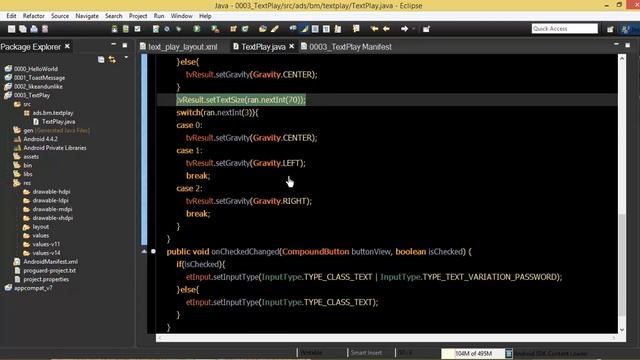This screenshot has height=360, width=640.
Task: Open the Navigate menu
Action: (87, 16)
